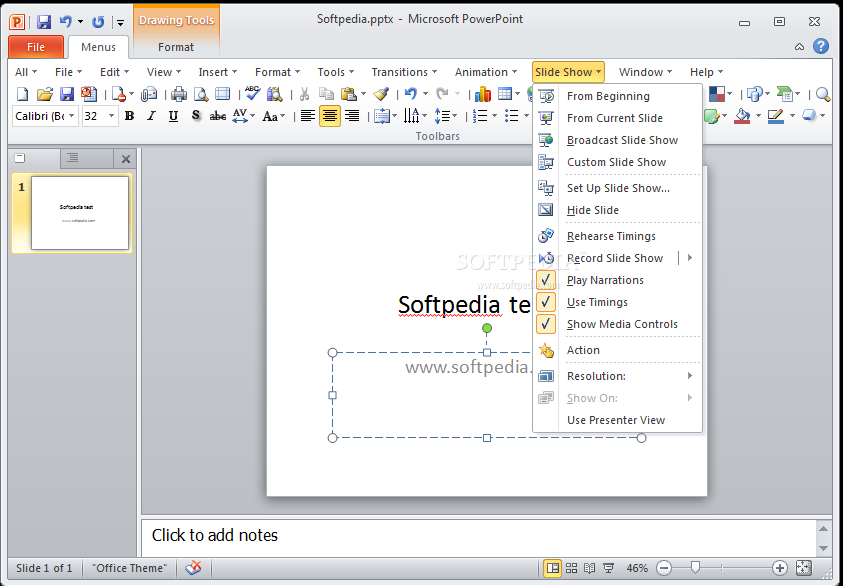The width and height of the screenshot is (843, 586).
Task: Open PowerPoint Help question mark icon
Action: tap(821, 46)
